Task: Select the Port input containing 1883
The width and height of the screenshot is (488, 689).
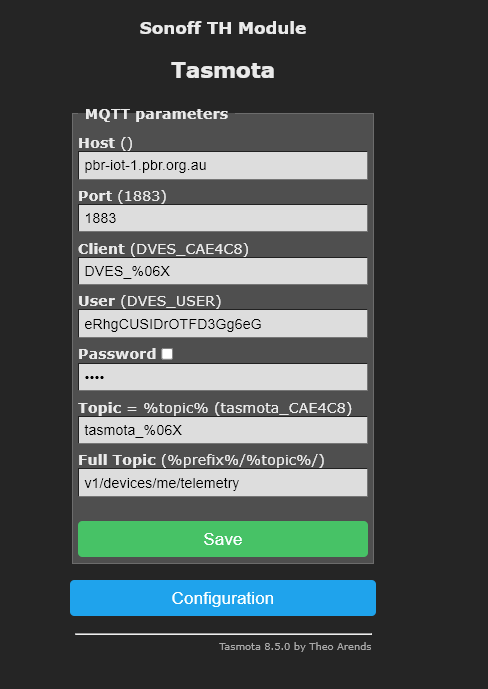Action: 223,218
